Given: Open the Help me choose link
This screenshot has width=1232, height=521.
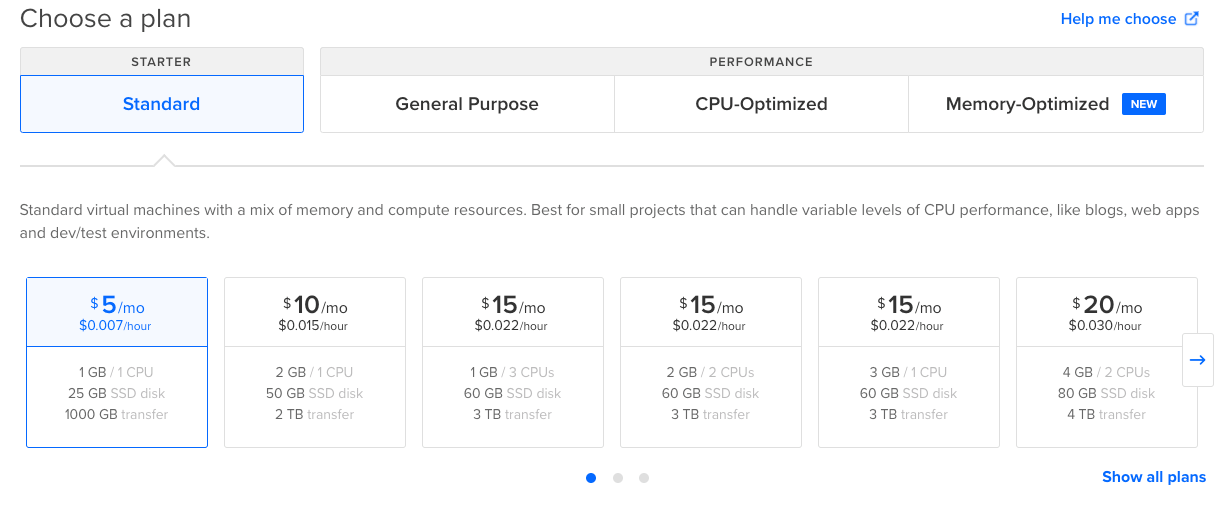Looking at the screenshot, I should pyautogui.click(x=1118, y=19).
